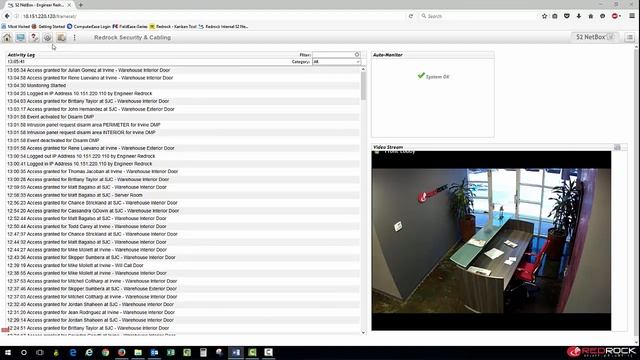Image resolution: width=640 pixels, height=360 pixels.
Task: Select the 13:00:54 Logged out IP Address entry
Action: pos(183,156)
